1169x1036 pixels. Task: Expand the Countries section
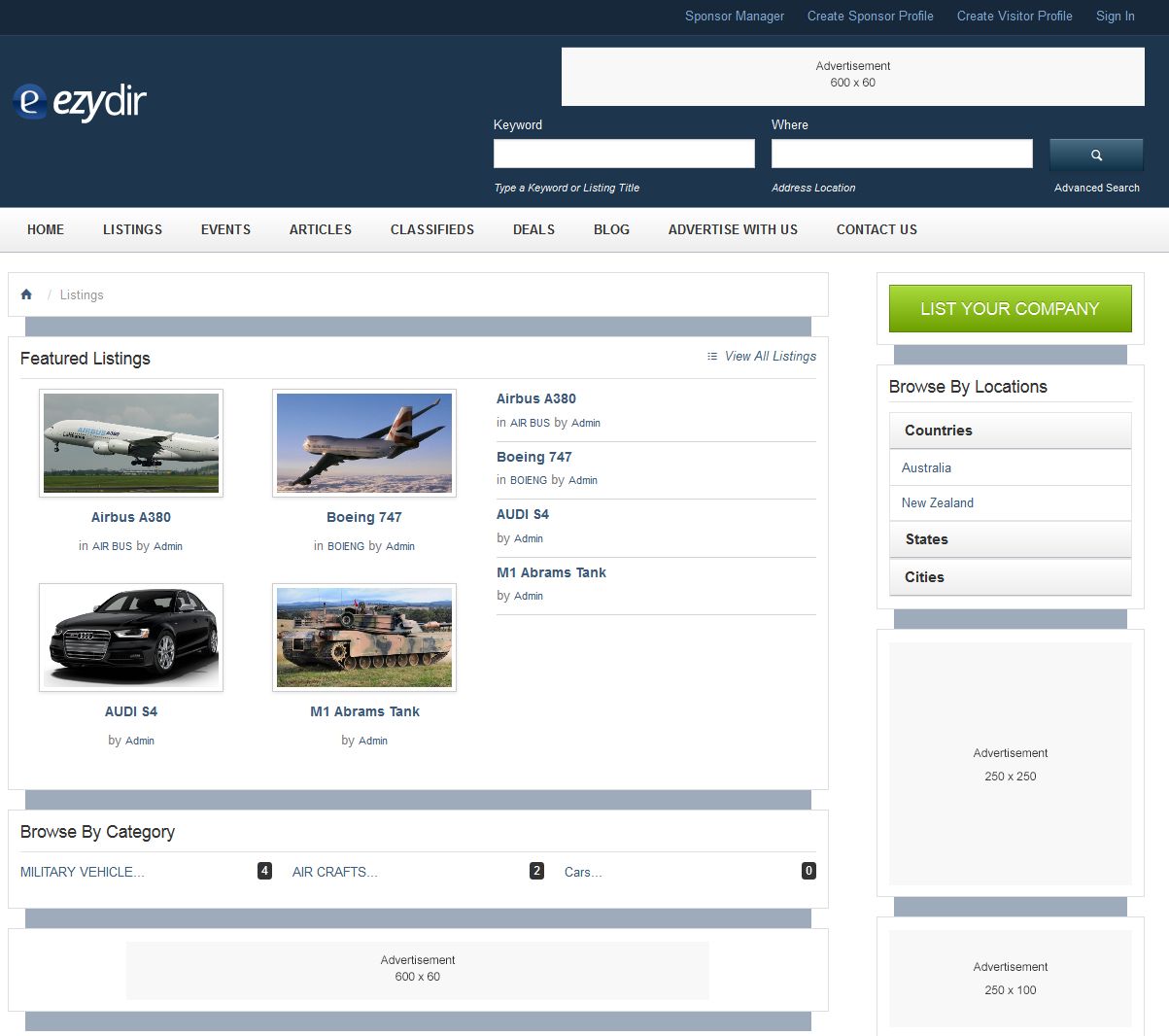pyautogui.click(x=1011, y=431)
